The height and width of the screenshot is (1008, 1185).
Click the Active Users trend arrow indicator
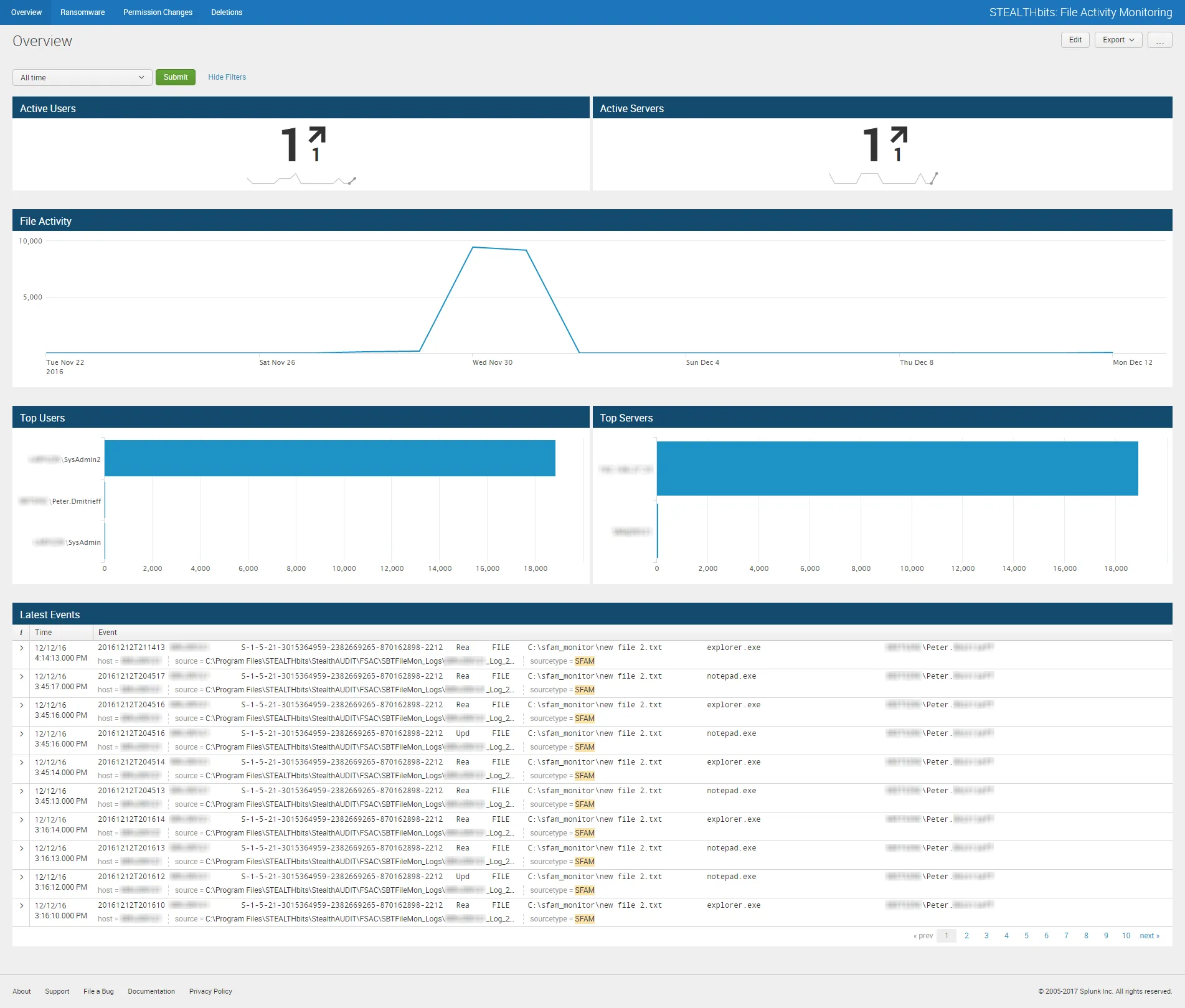[318, 135]
